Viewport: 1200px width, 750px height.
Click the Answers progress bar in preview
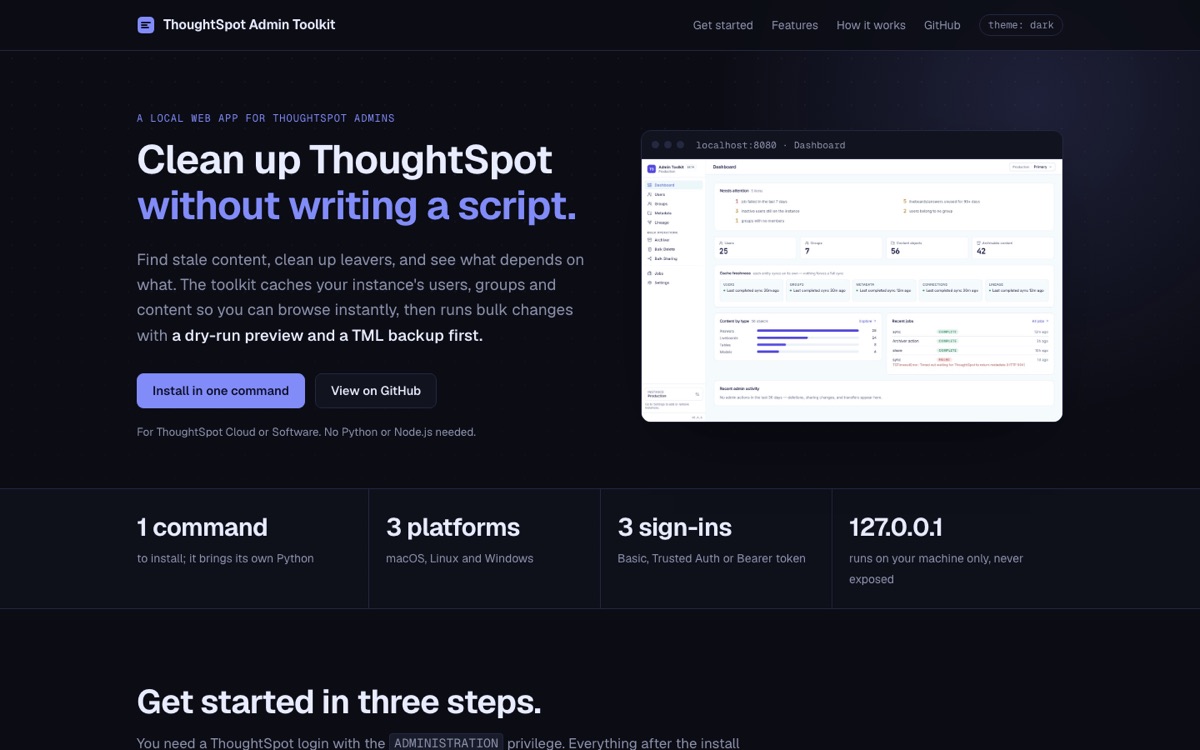pos(808,330)
